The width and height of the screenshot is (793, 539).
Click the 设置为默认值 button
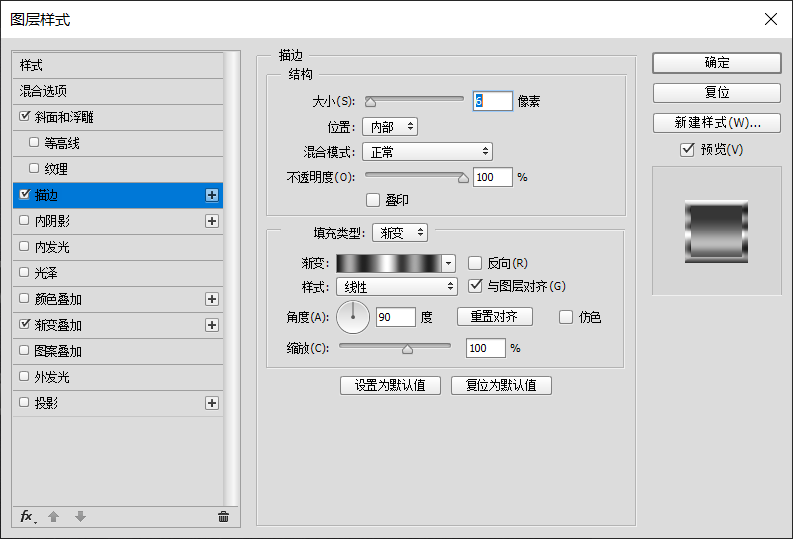[390, 385]
